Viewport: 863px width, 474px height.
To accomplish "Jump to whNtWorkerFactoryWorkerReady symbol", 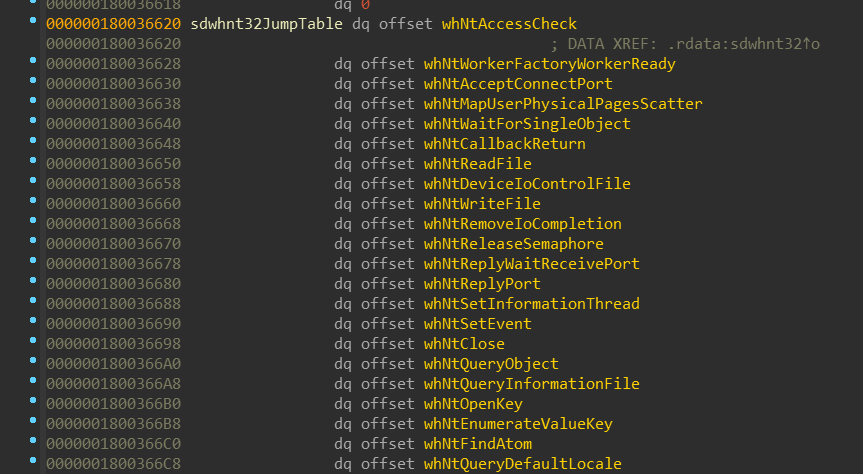I will [549, 64].
